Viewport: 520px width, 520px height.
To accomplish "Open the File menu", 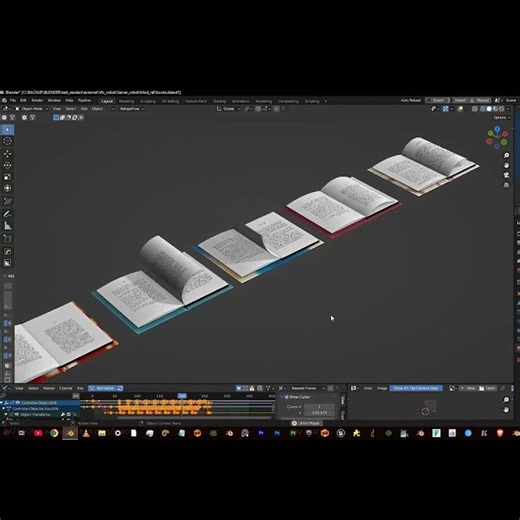I will click(13, 100).
